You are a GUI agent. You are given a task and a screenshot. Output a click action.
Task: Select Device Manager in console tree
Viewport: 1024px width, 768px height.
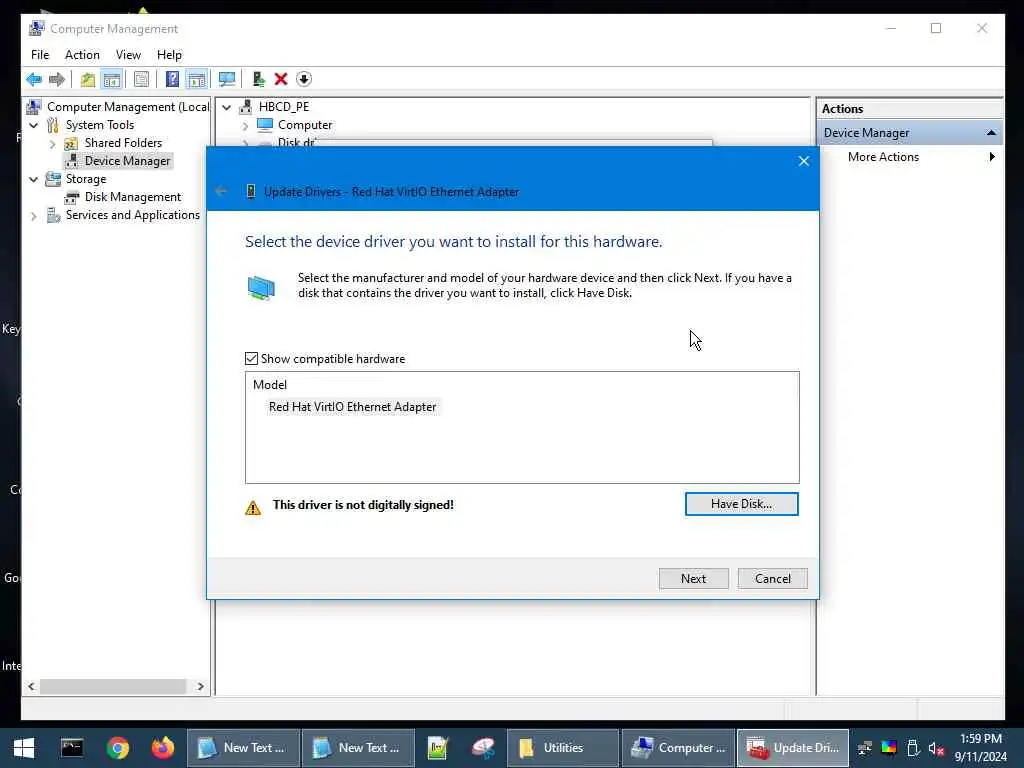pos(127,161)
